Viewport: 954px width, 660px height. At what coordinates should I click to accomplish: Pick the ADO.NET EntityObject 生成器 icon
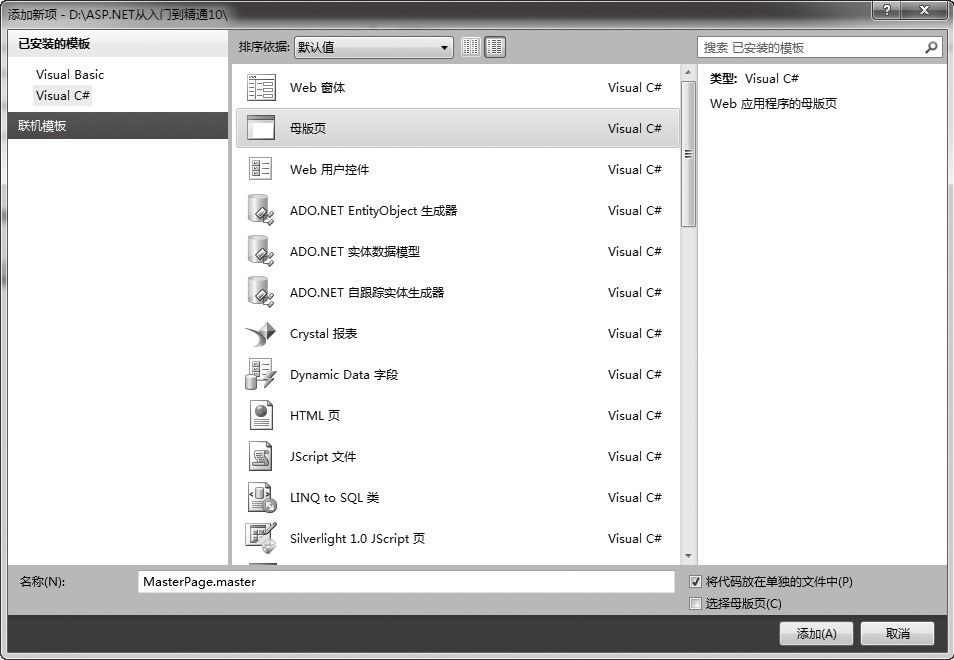coord(261,210)
